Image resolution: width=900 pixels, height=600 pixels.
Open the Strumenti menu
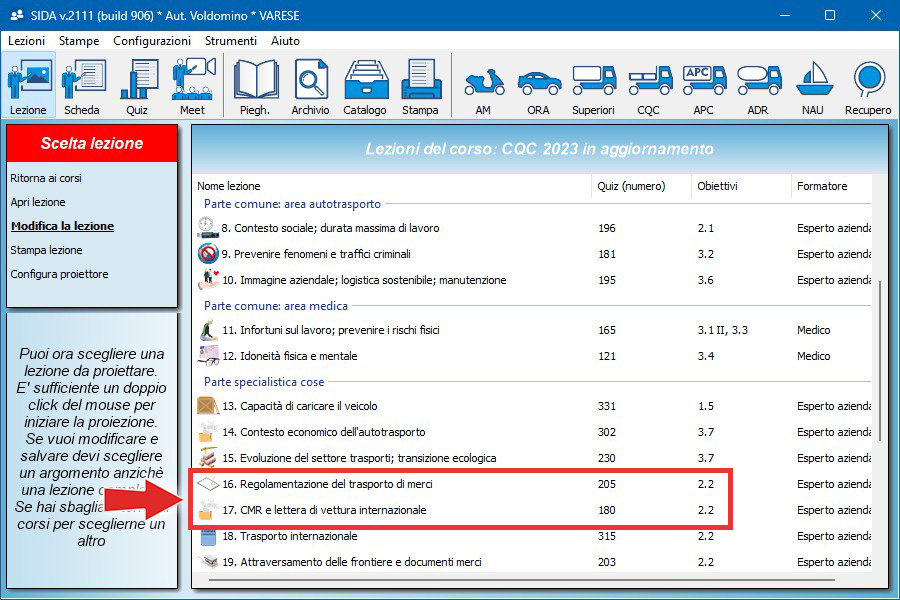click(x=231, y=41)
